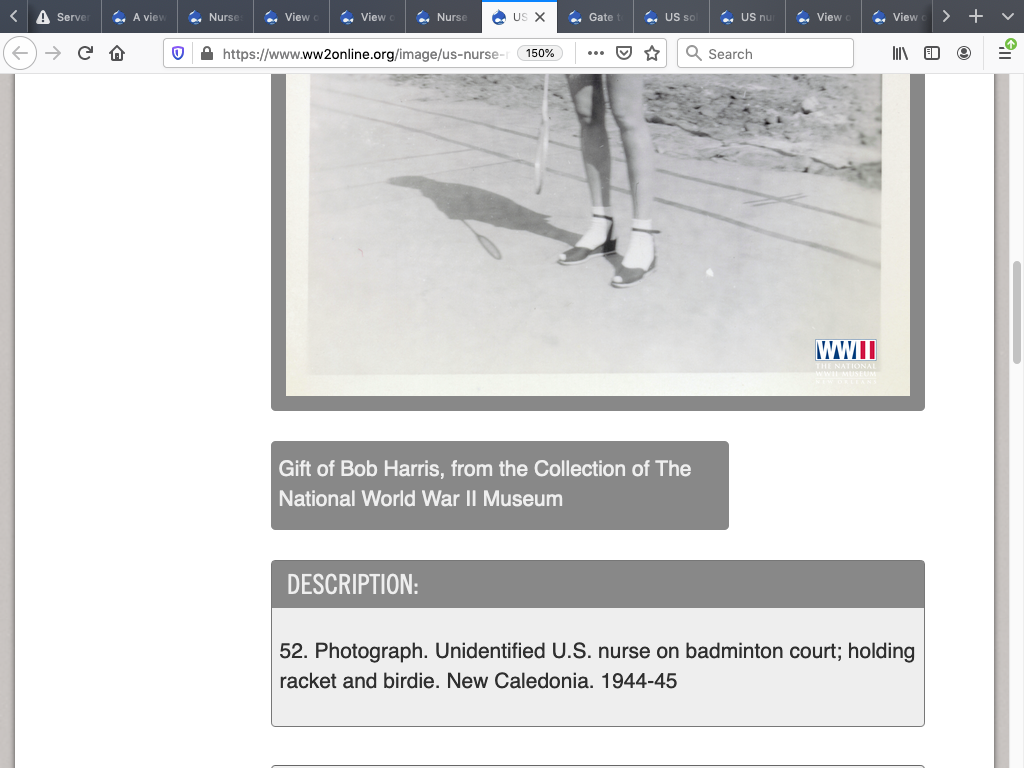Open tracking protection shield info
Image resolution: width=1024 pixels, height=768 pixels.
(x=178, y=53)
